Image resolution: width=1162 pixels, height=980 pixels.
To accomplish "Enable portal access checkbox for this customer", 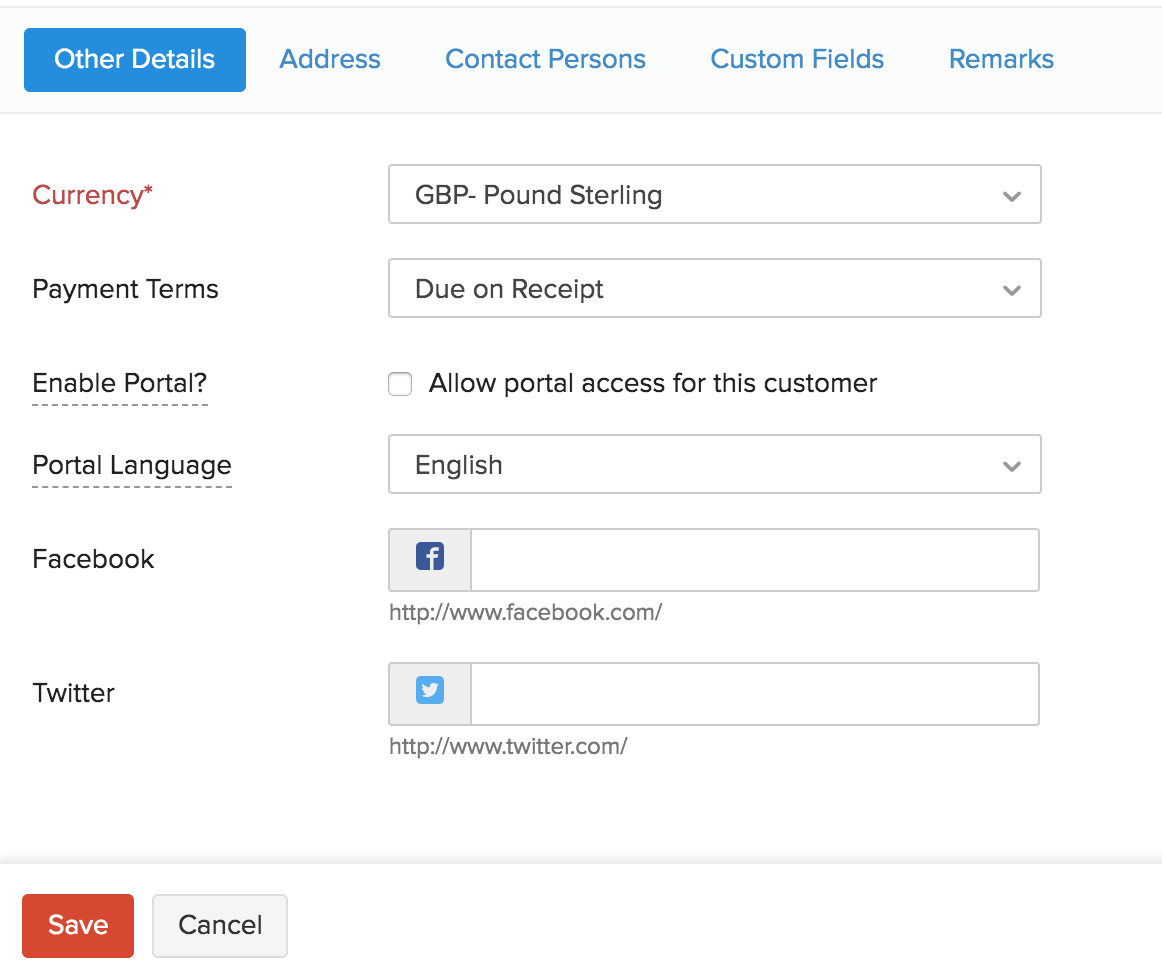I will [x=400, y=384].
